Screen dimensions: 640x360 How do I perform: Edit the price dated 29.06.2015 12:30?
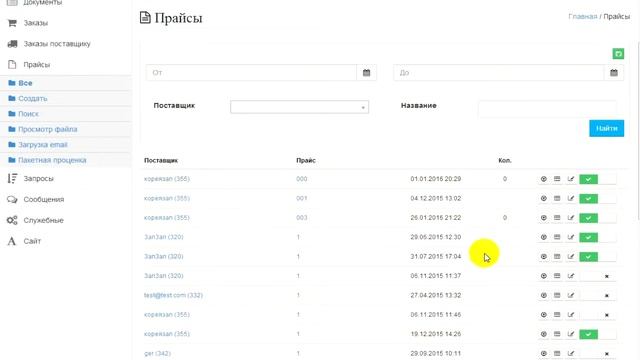(571, 237)
